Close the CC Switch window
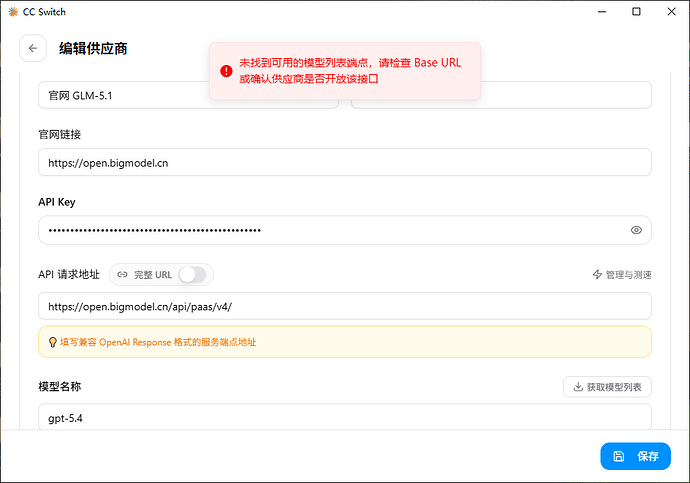 pos(671,12)
